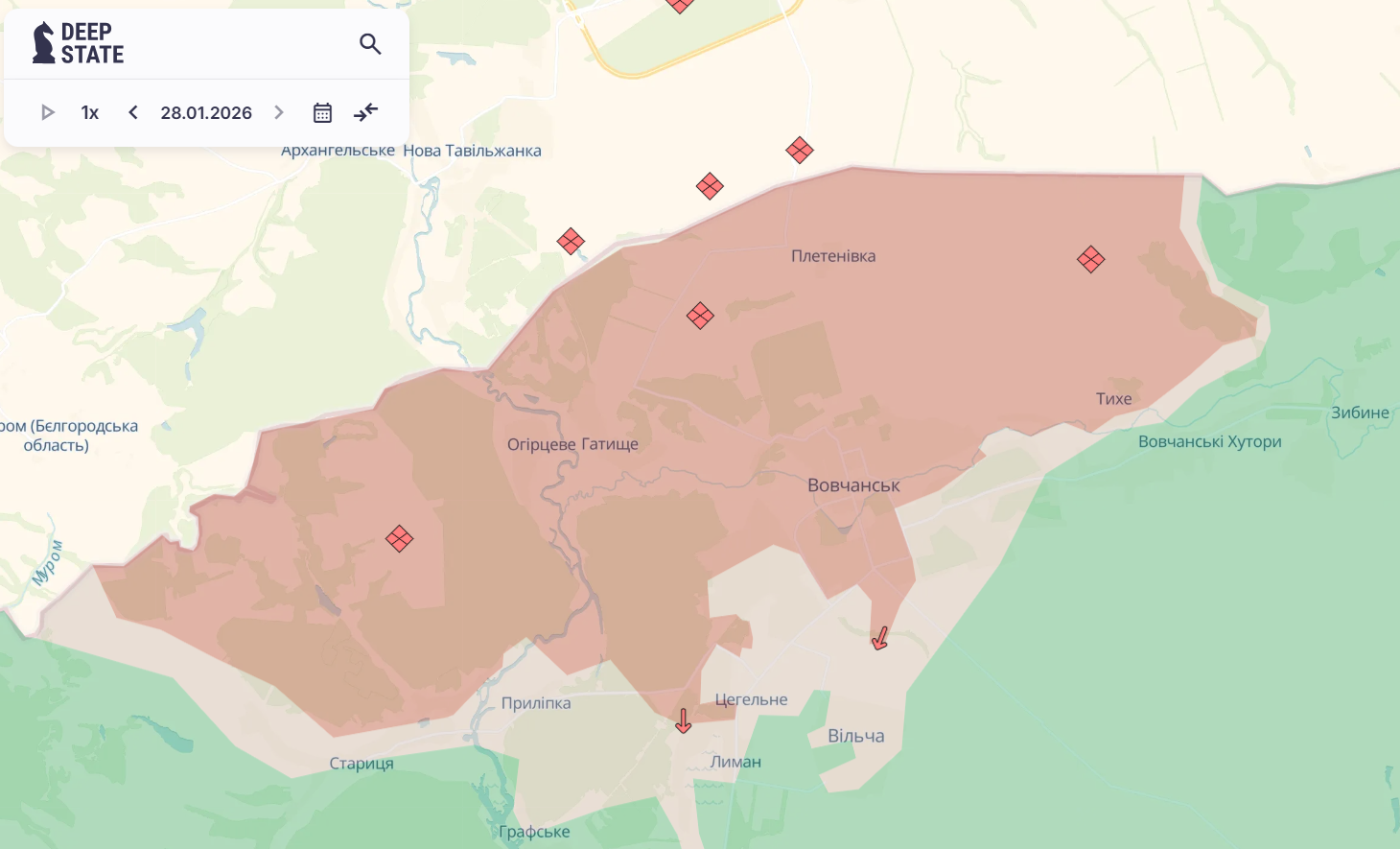The image size is (1400, 849).
Task: Click the DeepState logo
Action: pos(79,43)
